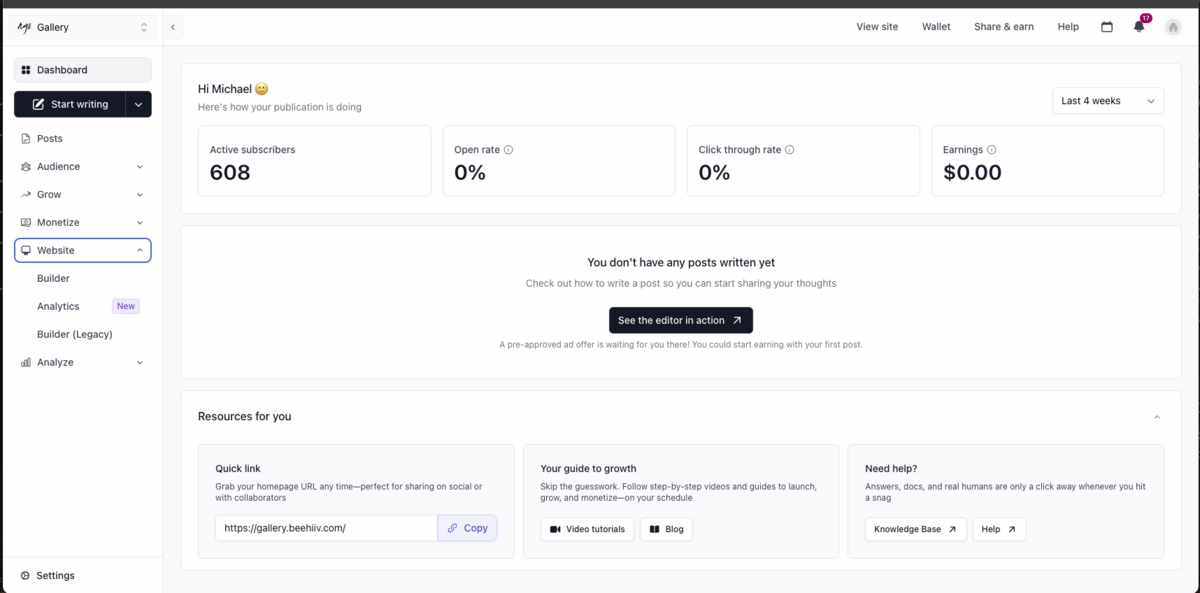Click the Grow trend arrow icon
This screenshot has width=1200, height=593.
tap(26, 194)
